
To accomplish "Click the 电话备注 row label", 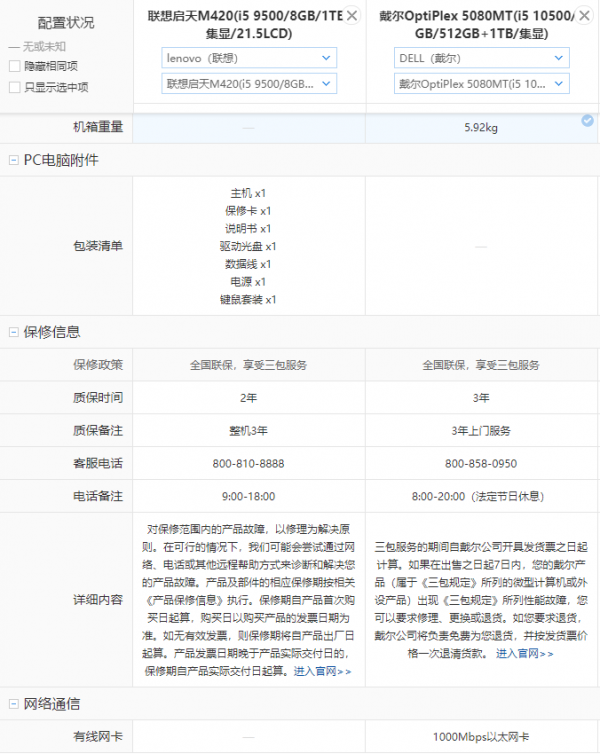I will click(98, 496).
